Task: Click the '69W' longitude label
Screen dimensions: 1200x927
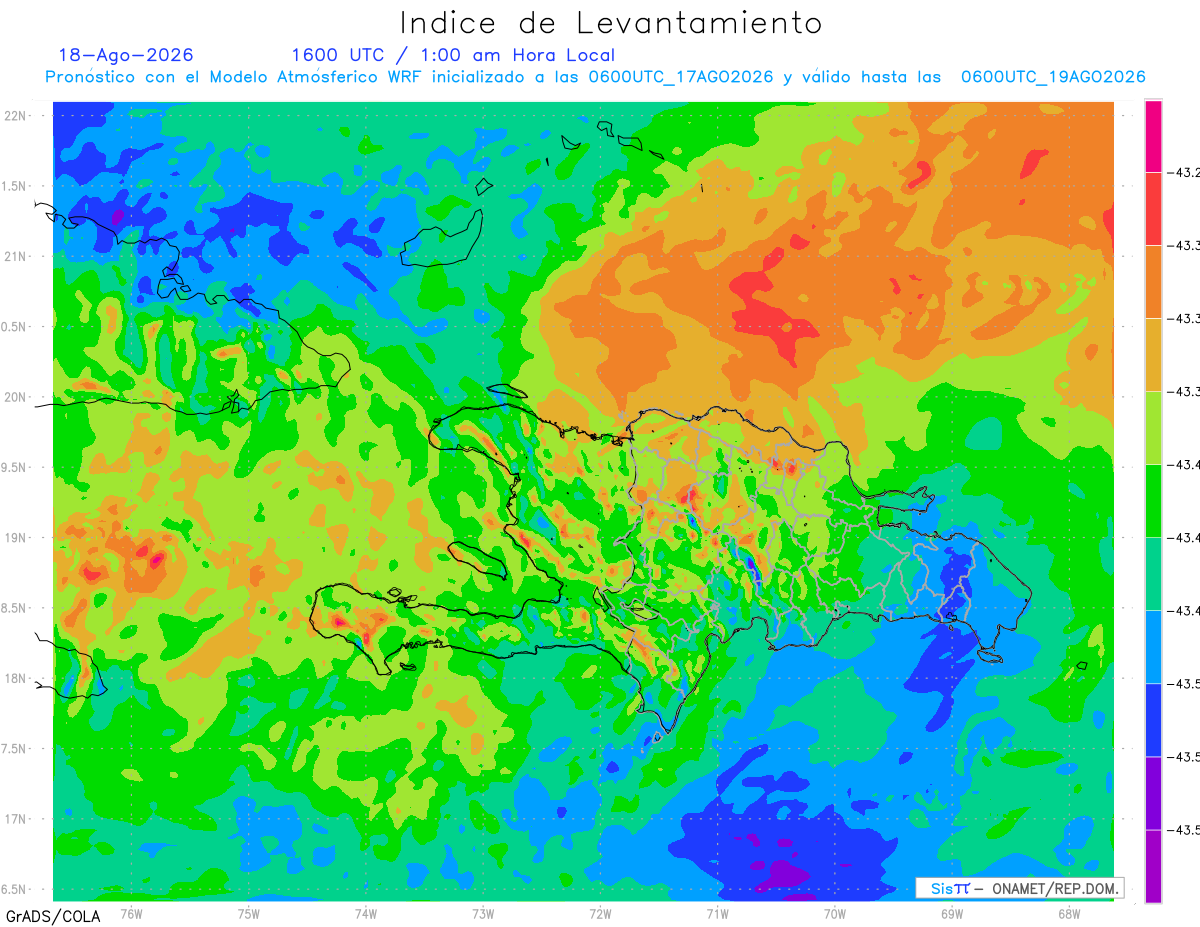Action: pyautogui.click(x=952, y=913)
